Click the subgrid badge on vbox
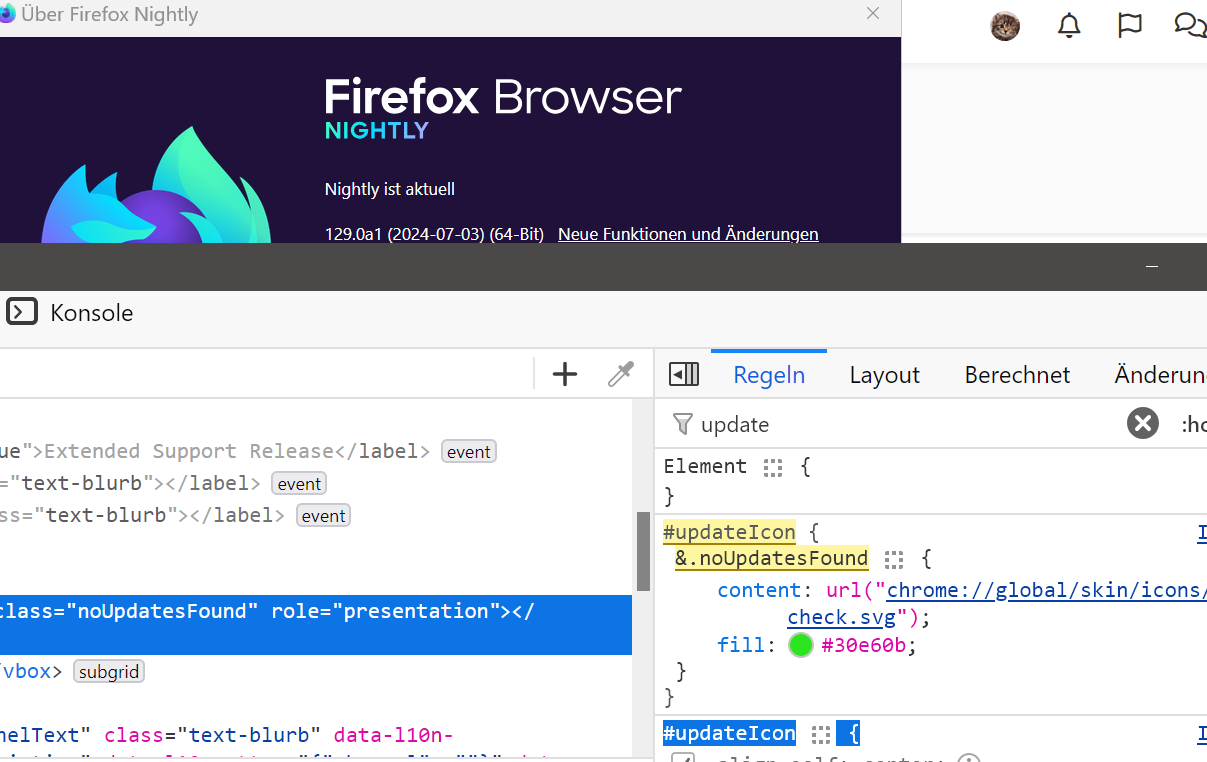Screen dimensions: 1207x762 (x=109, y=672)
